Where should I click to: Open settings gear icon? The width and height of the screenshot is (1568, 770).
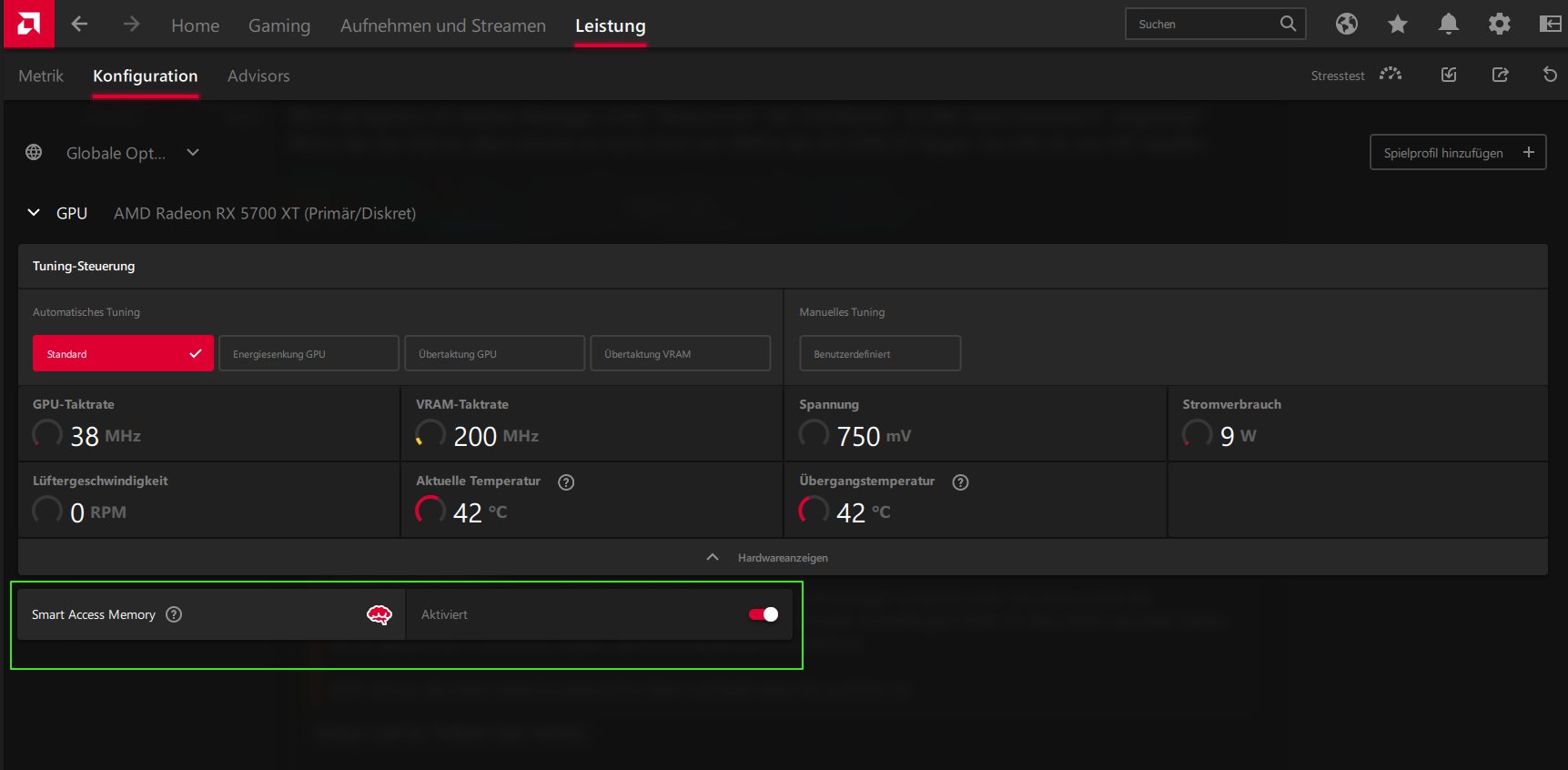click(x=1500, y=24)
